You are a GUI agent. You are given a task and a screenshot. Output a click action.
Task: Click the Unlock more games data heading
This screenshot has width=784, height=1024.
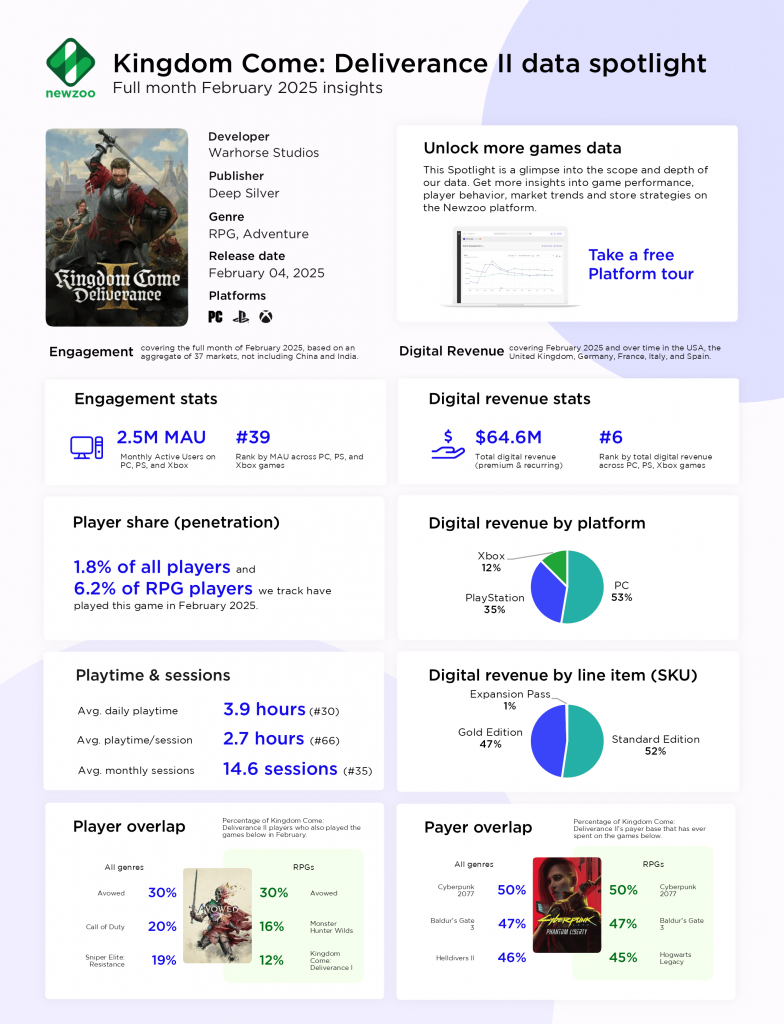tap(523, 148)
